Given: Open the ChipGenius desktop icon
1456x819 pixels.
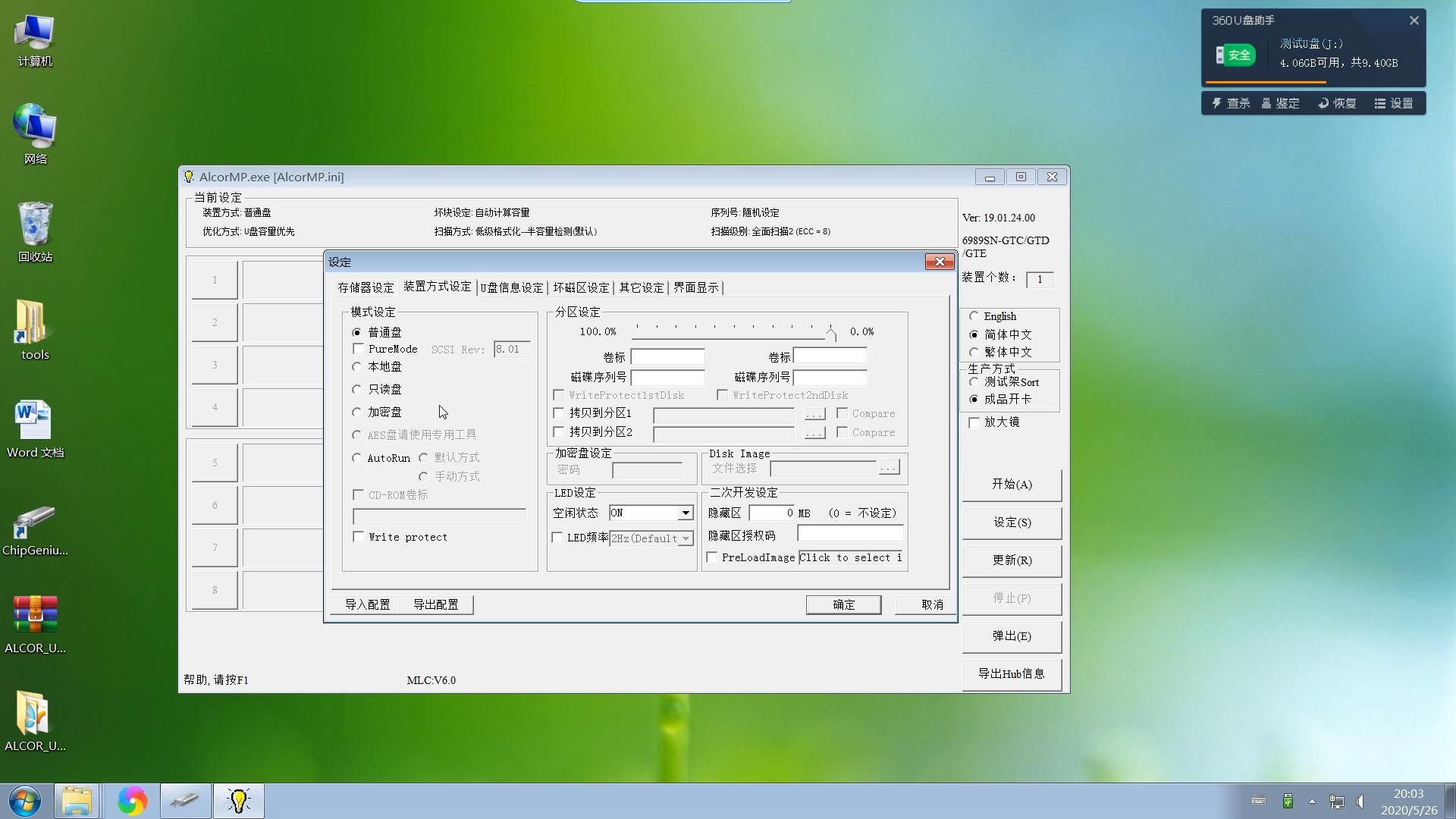Looking at the screenshot, I should pos(34,524).
